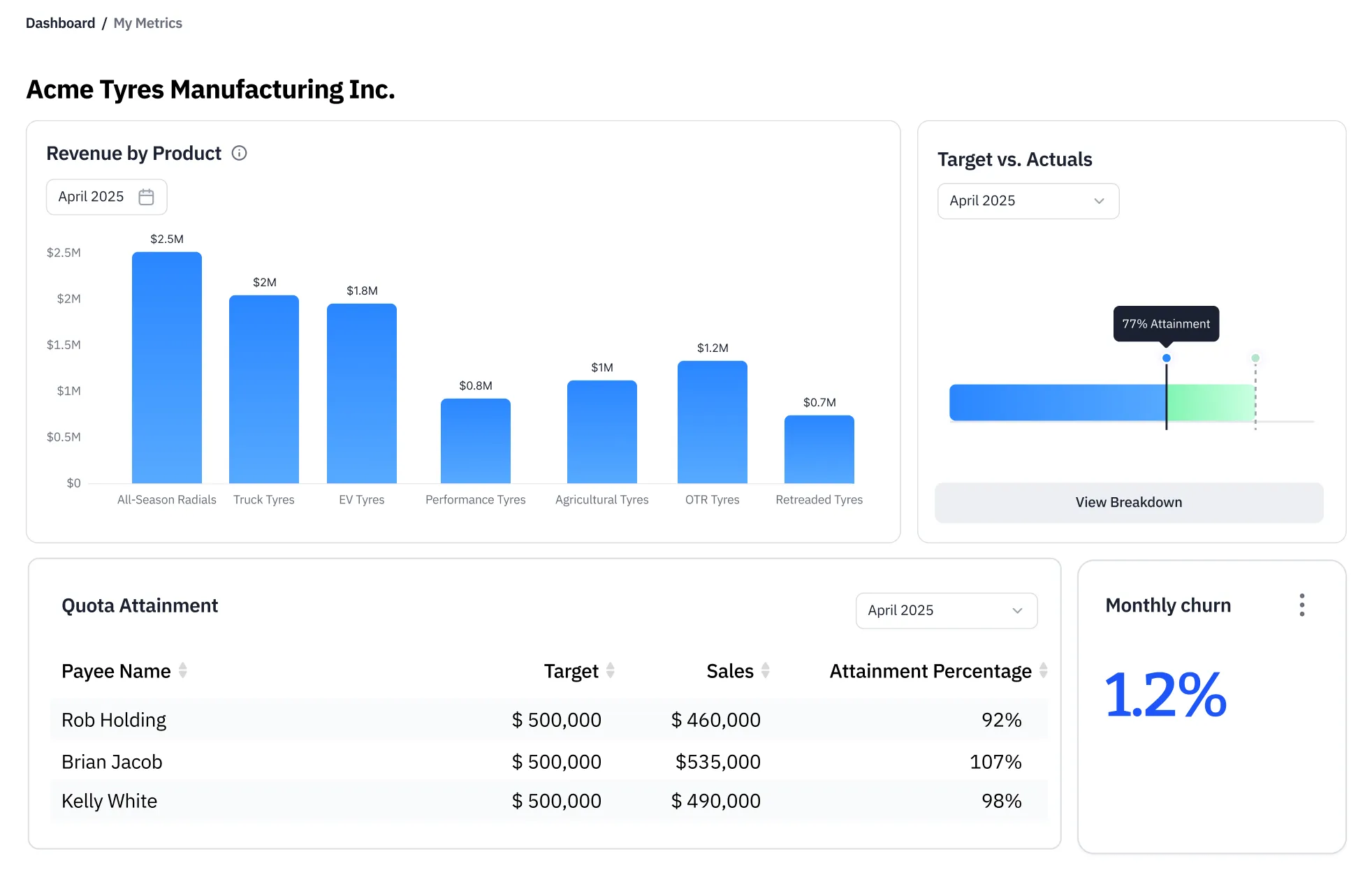Click the Attainment Percentage column header
Viewport: 1372px width, 884px height.
click(x=931, y=671)
